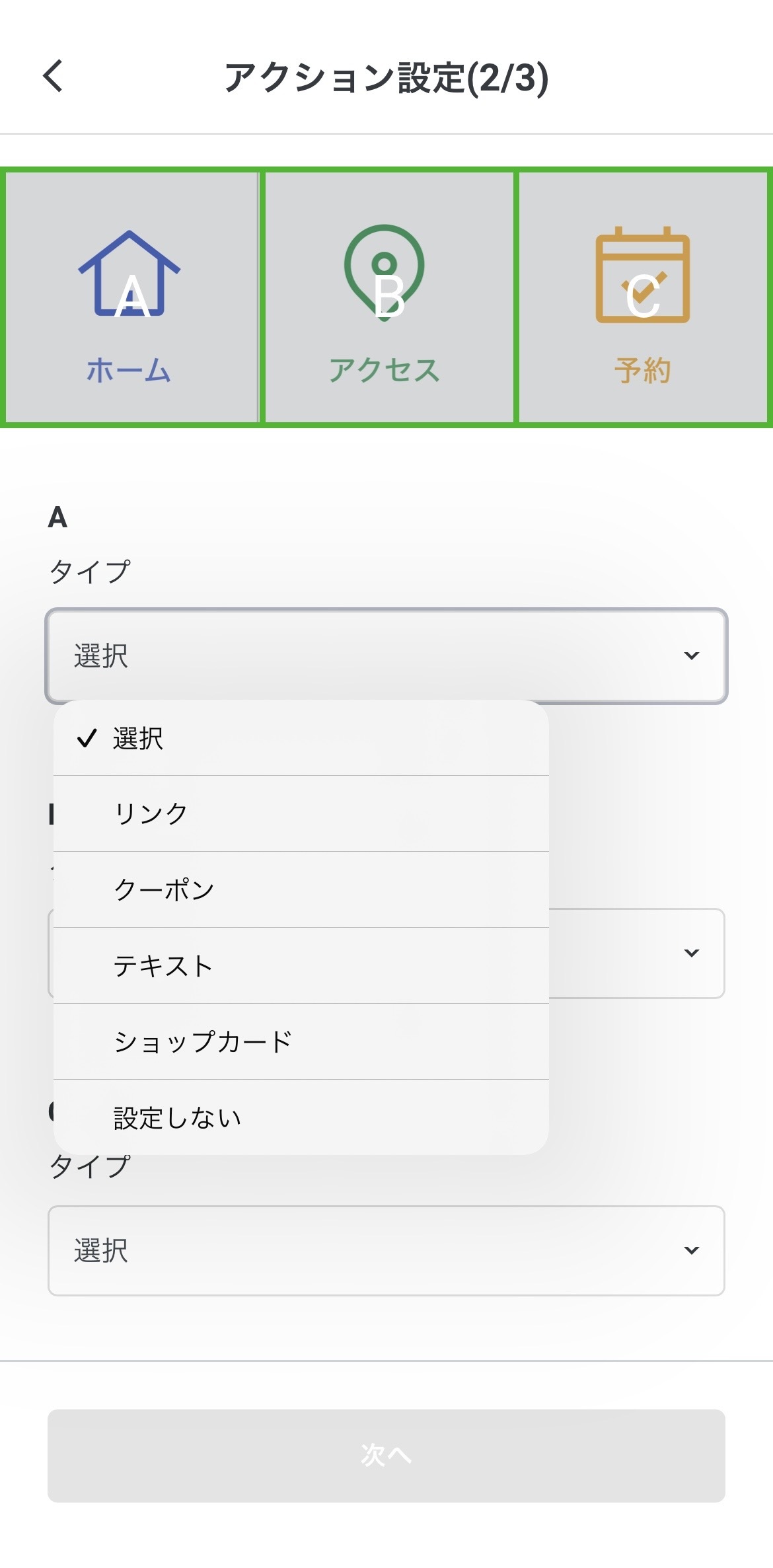Tap the back arrow icon
The image size is (773, 1568).
54,75
